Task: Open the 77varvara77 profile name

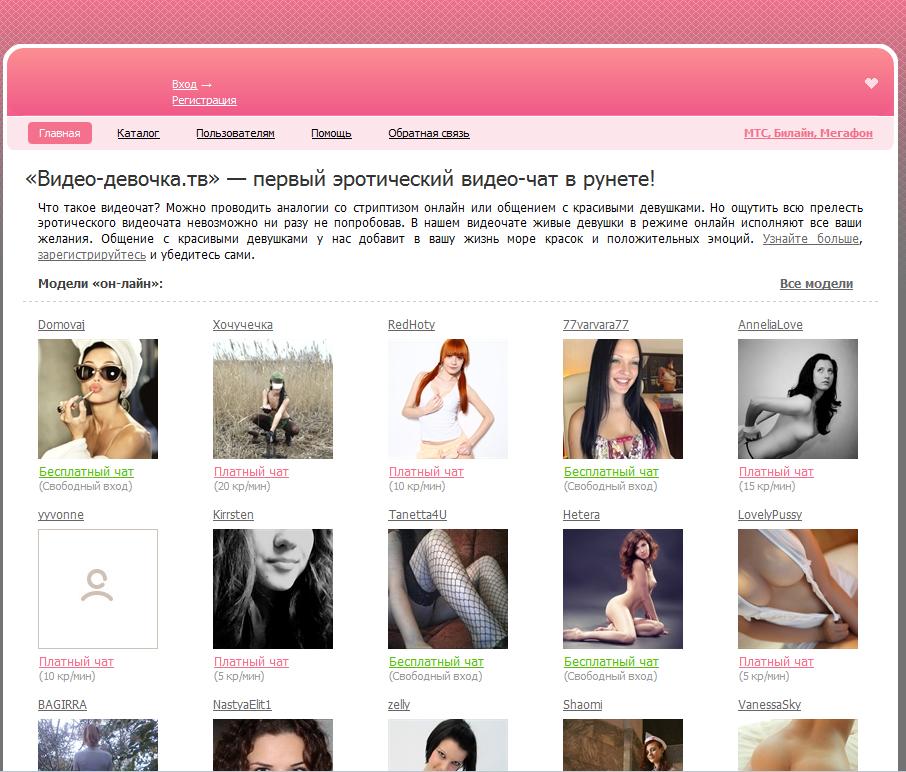Action: 596,325
